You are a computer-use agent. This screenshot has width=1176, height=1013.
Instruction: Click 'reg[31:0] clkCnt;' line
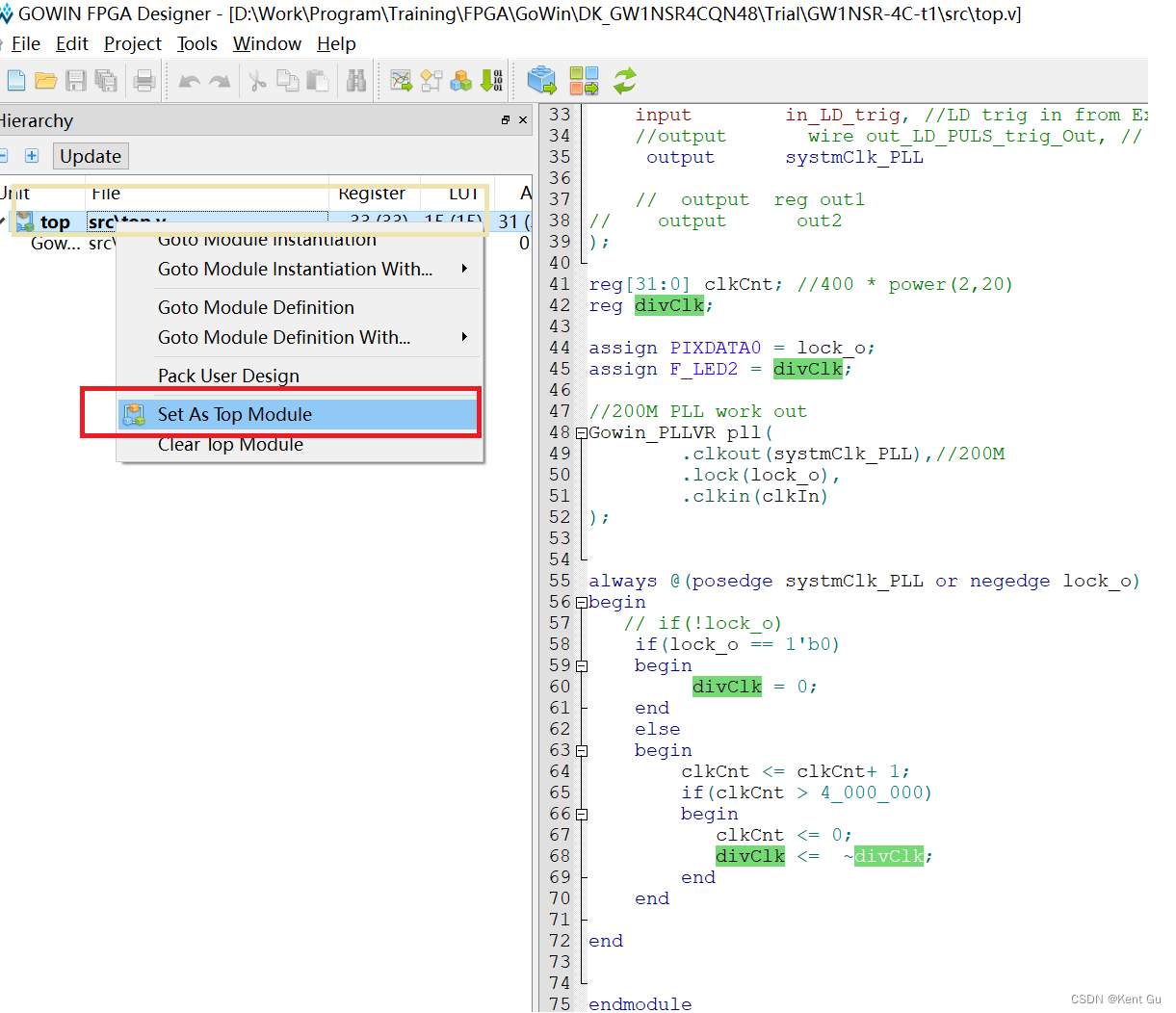800,284
